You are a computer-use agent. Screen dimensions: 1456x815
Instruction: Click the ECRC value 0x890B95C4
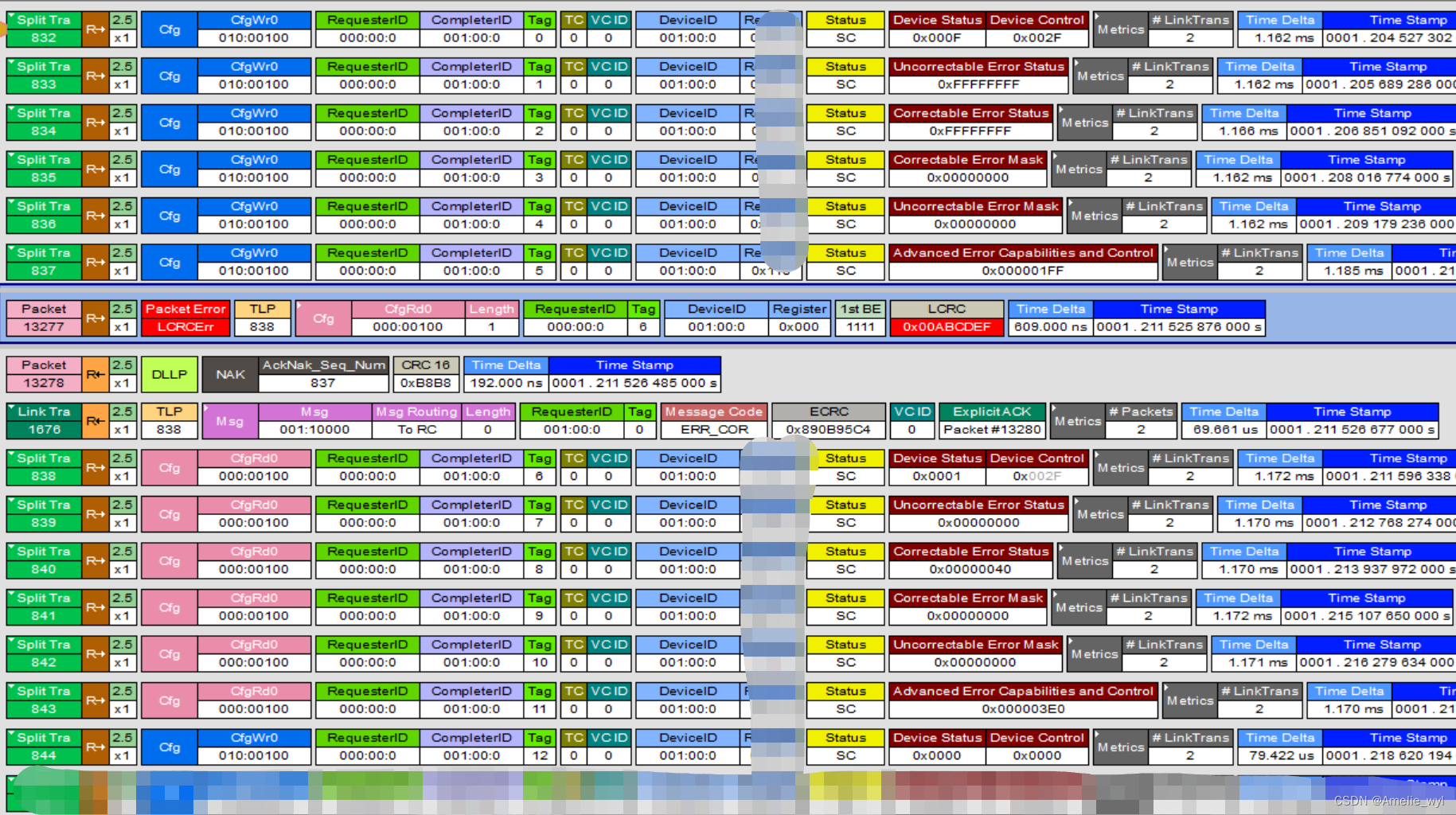point(829,430)
